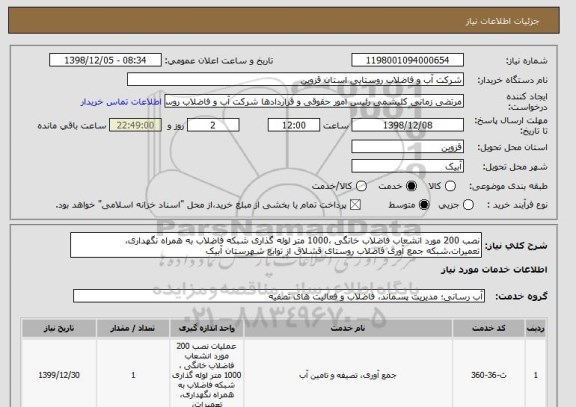Choose the جزیی purchase type radio

[468, 205]
